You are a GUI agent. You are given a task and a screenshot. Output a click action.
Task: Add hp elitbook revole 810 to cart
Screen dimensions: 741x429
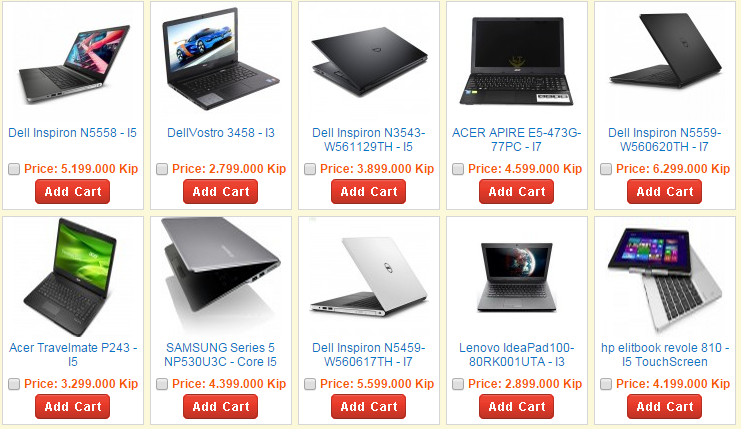(x=664, y=407)
